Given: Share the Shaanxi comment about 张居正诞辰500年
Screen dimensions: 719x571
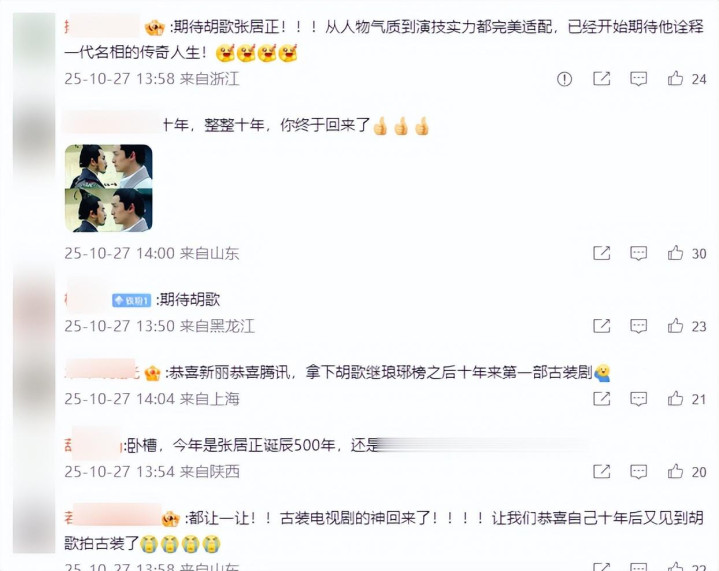Looking at the screenshot, I should click(x=601, y=471).
